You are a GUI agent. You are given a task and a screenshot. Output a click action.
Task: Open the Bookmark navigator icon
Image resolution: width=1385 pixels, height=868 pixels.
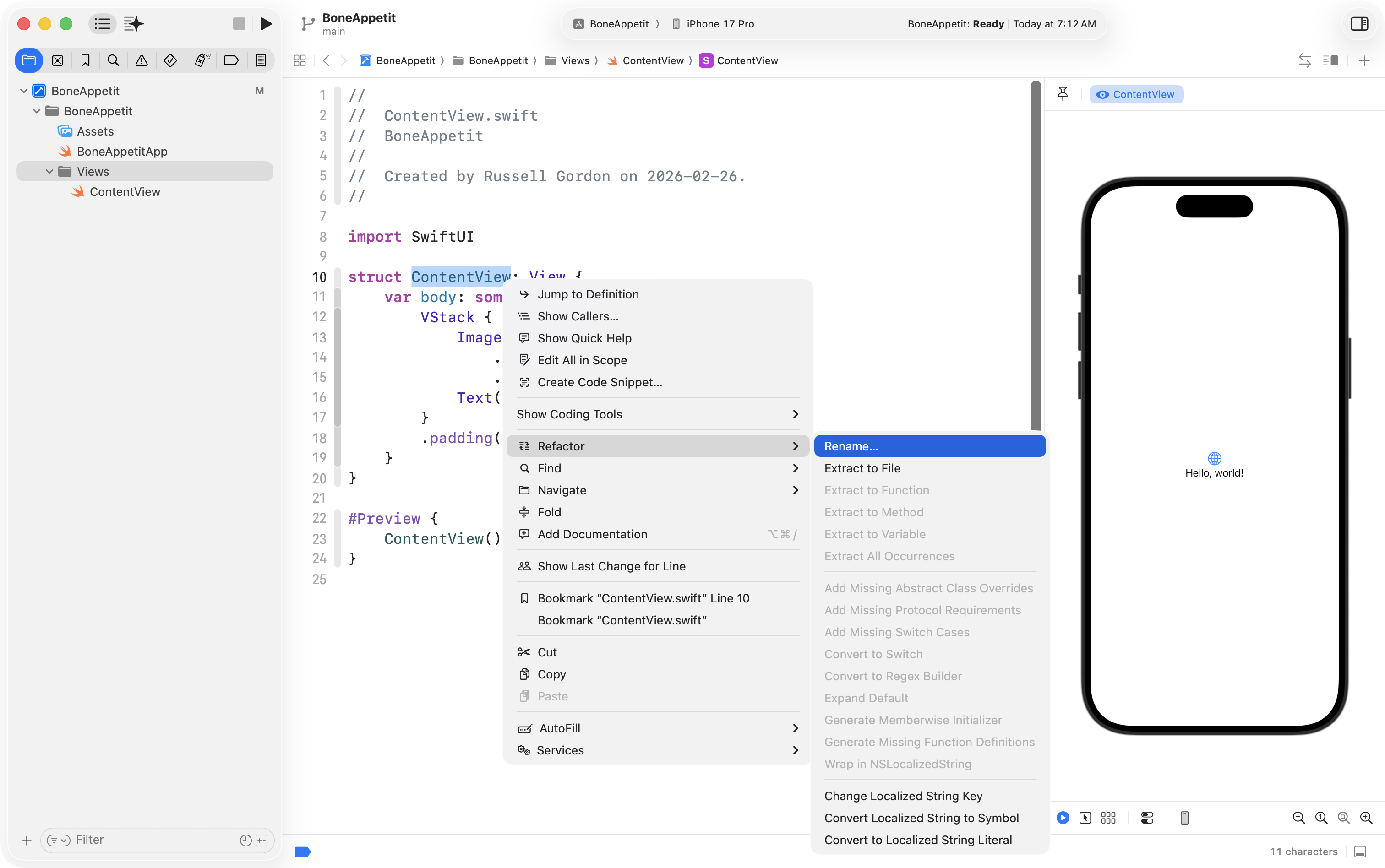coord(86,60)
